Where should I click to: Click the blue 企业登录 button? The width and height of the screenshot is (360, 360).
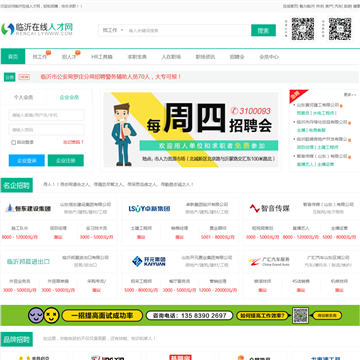[x=27, y=160]
